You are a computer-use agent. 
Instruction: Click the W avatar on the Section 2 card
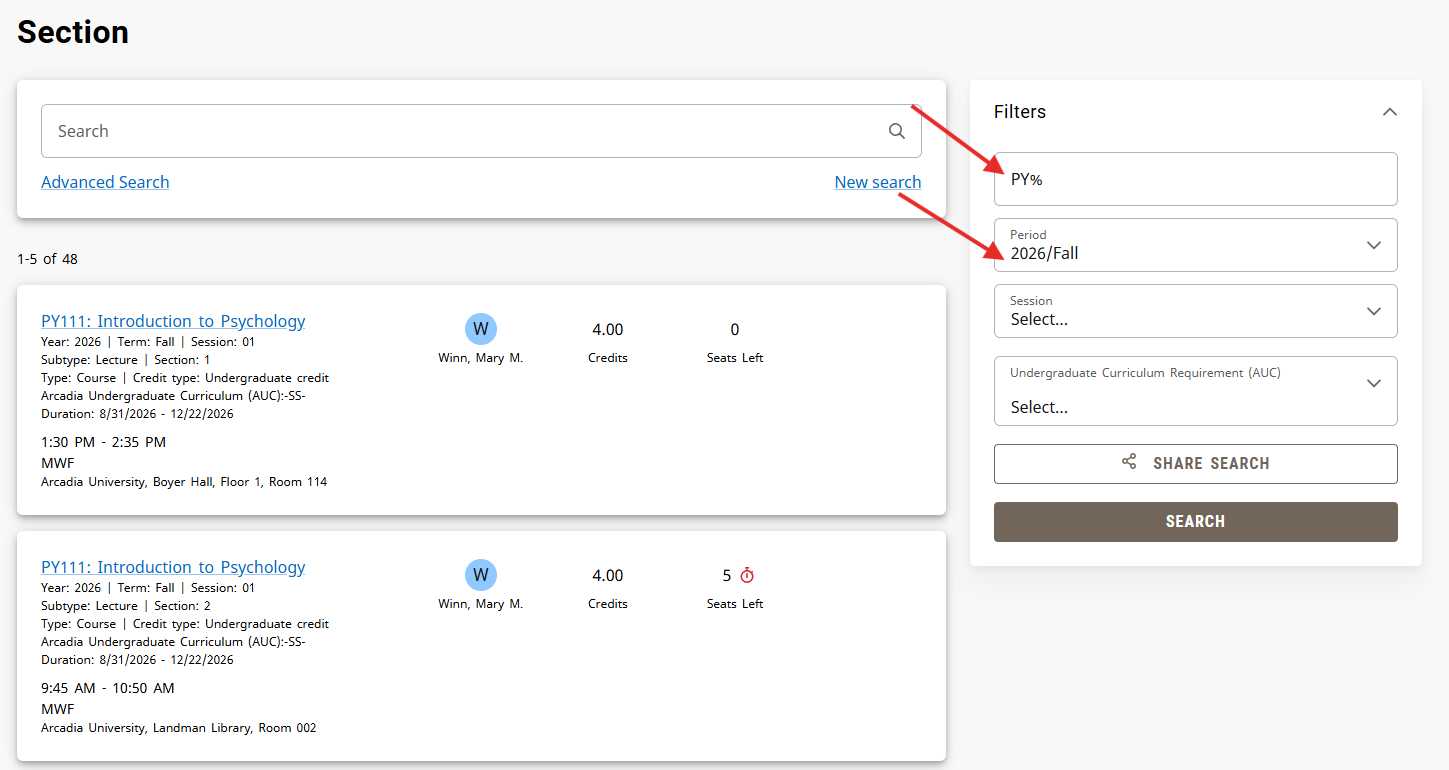(481, 575)
